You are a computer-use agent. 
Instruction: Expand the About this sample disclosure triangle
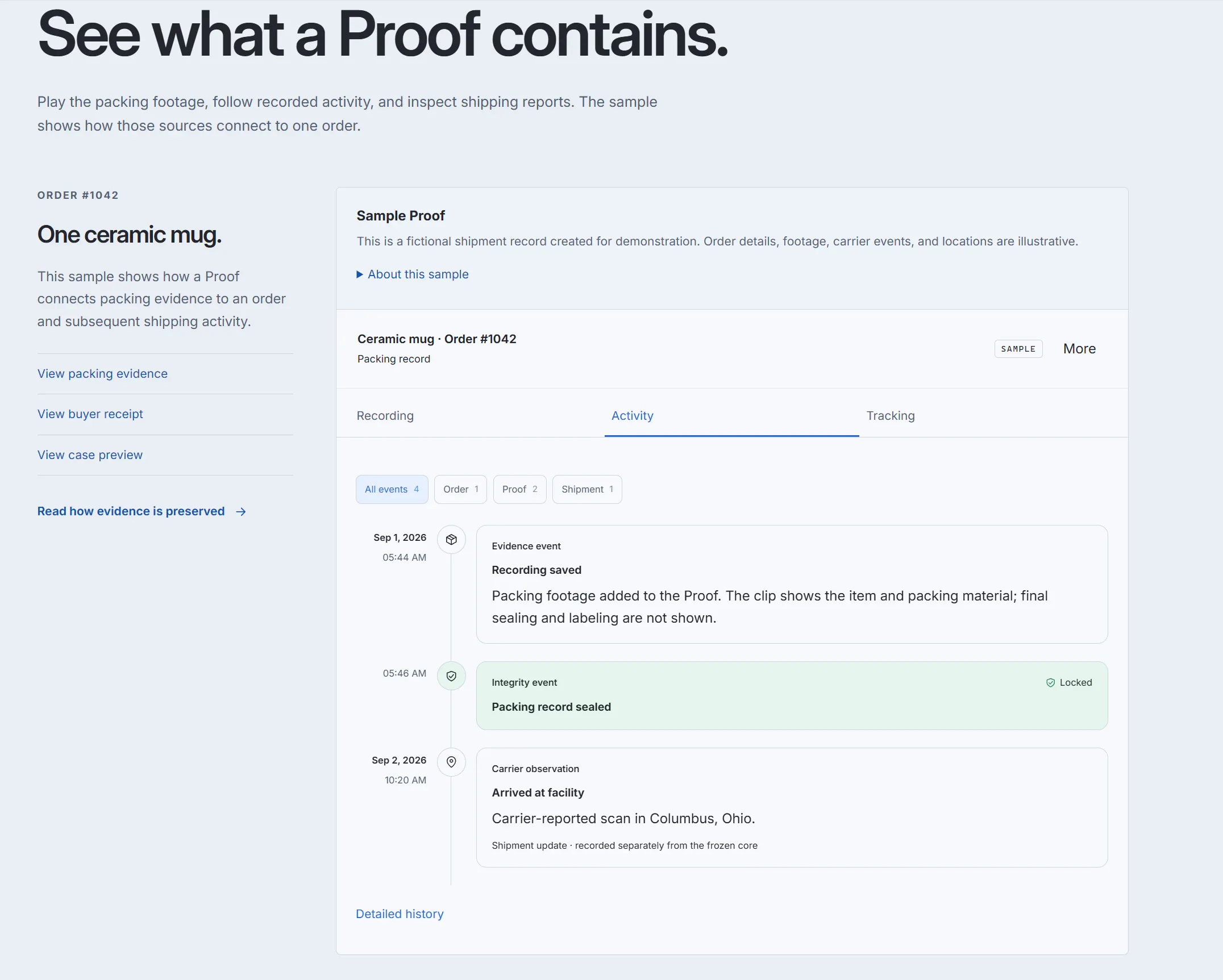click(x=360, y=274)
